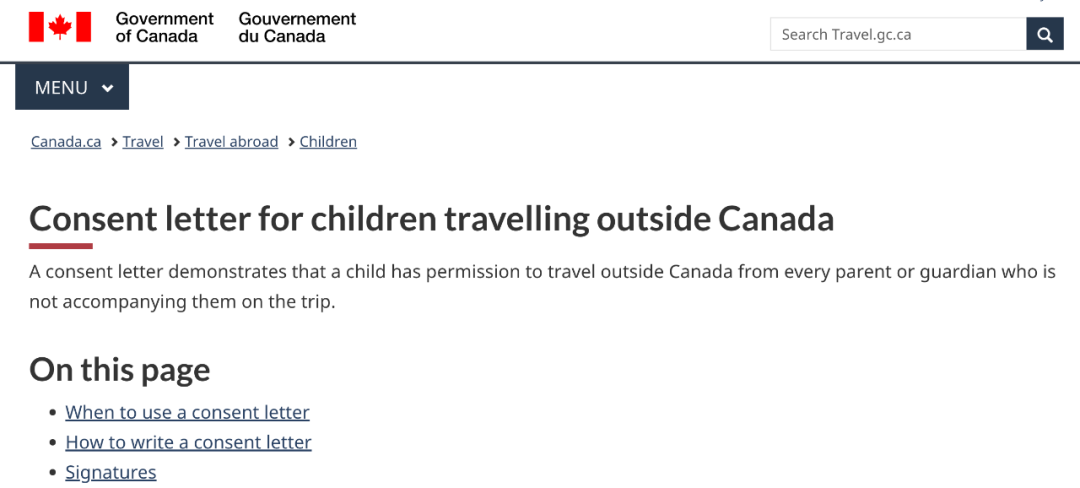The width and height of the screenshot is (1080, 488).
Task: Focus the Search Travel.gc.ca input field
Action: [898, 34]
